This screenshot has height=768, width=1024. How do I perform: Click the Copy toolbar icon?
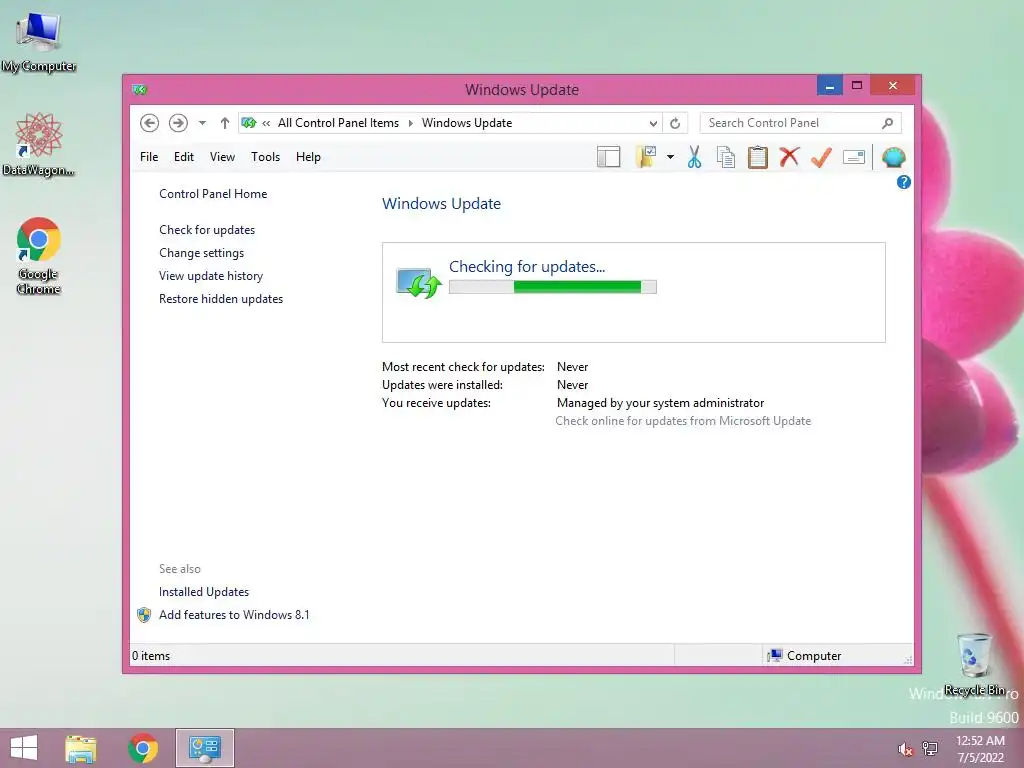[x=726, y=157]
